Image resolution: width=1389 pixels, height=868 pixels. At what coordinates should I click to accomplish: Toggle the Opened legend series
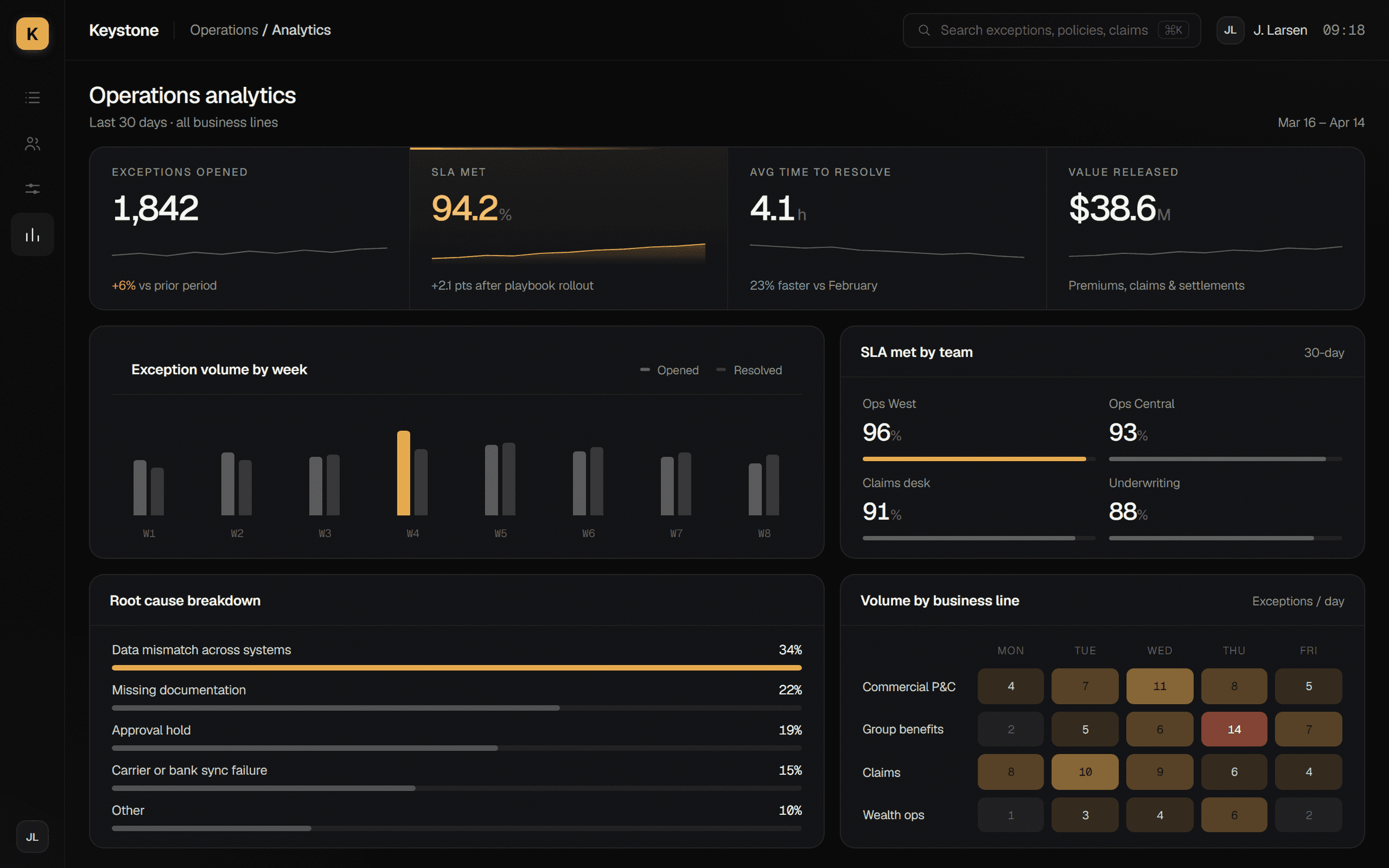click(x=669, y=370)
